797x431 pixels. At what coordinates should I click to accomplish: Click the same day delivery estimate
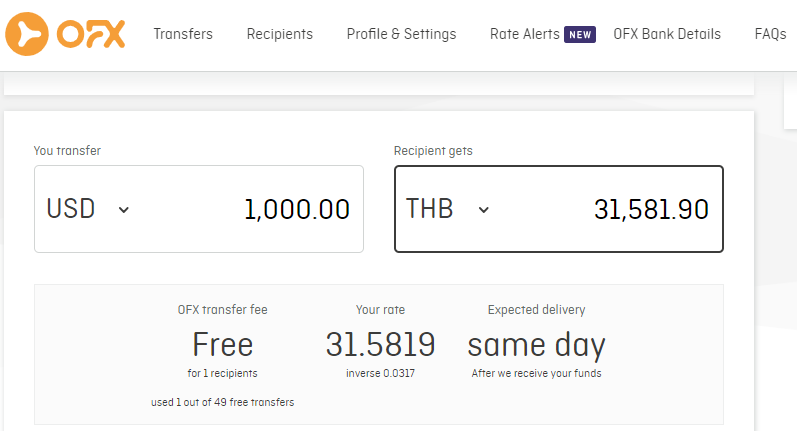(536, 345)
